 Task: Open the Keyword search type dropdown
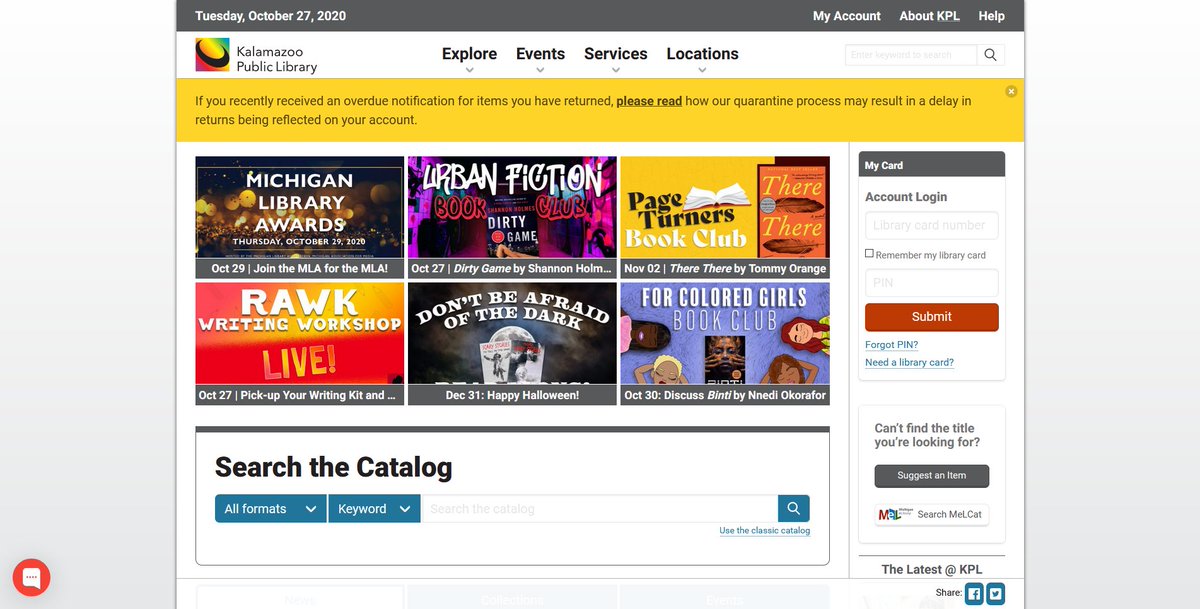(375, 509)
